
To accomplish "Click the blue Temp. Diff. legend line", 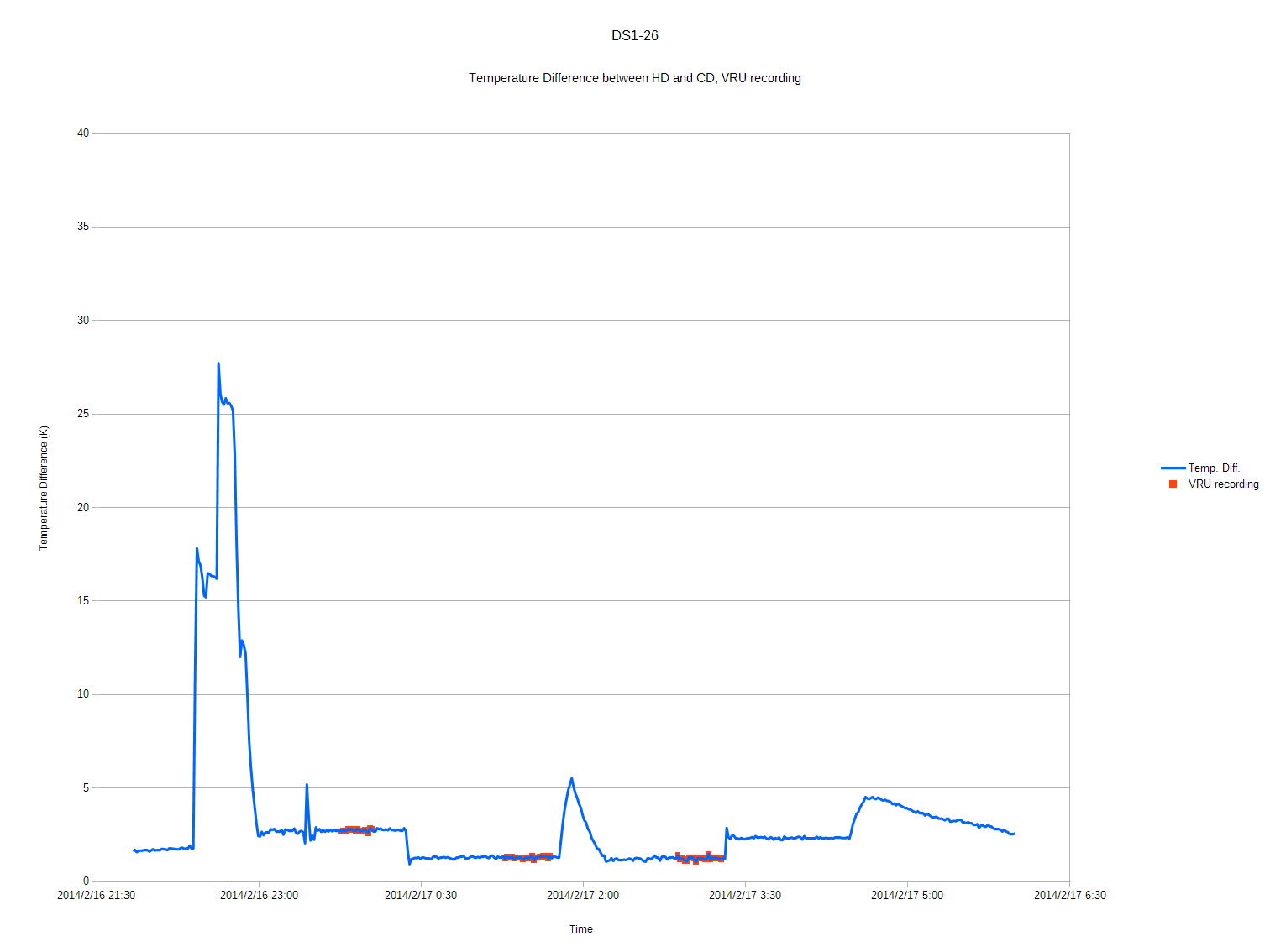I will (1173, 468).
